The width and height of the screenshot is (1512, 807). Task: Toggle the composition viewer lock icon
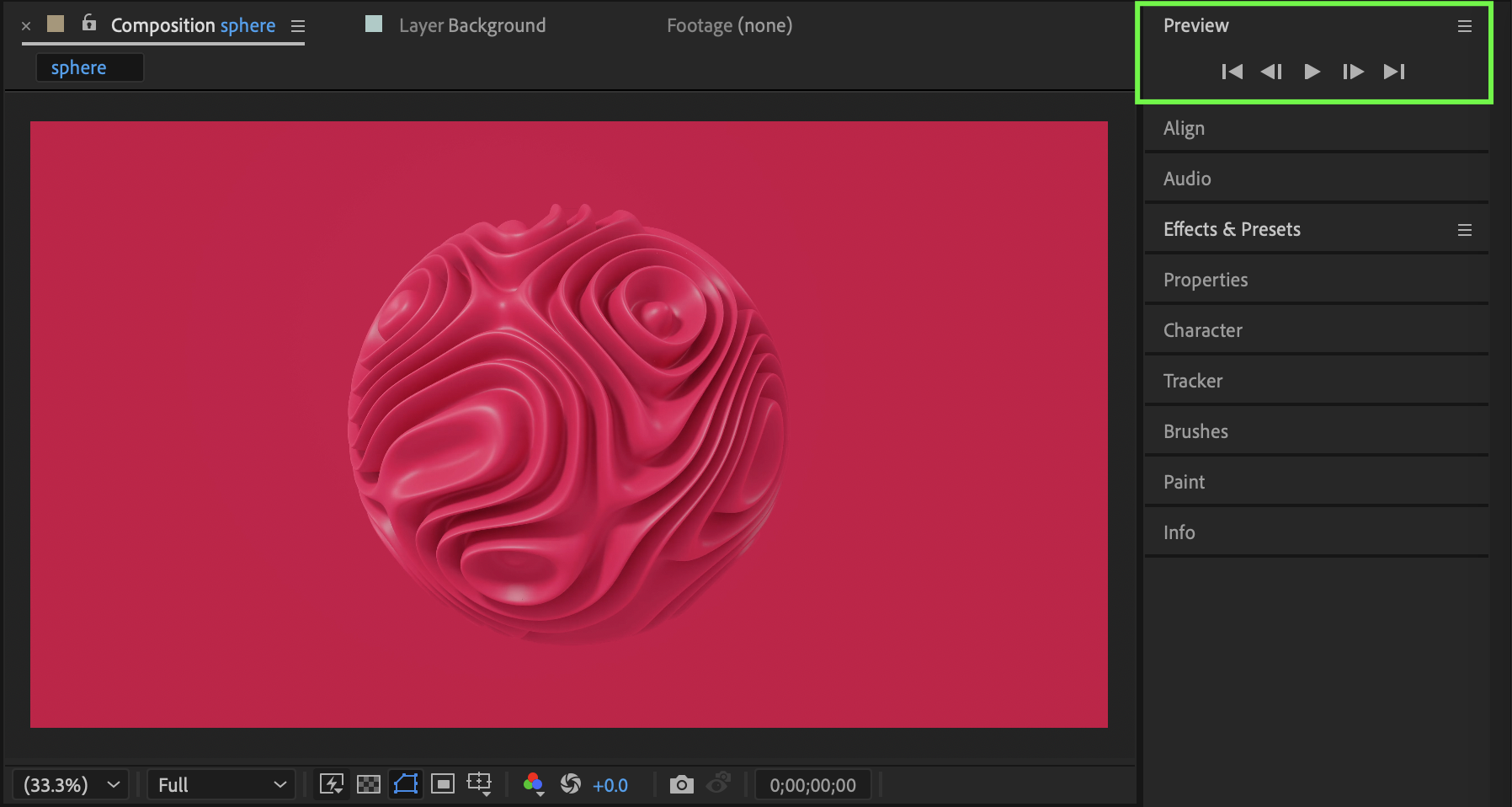coord(89,24)
